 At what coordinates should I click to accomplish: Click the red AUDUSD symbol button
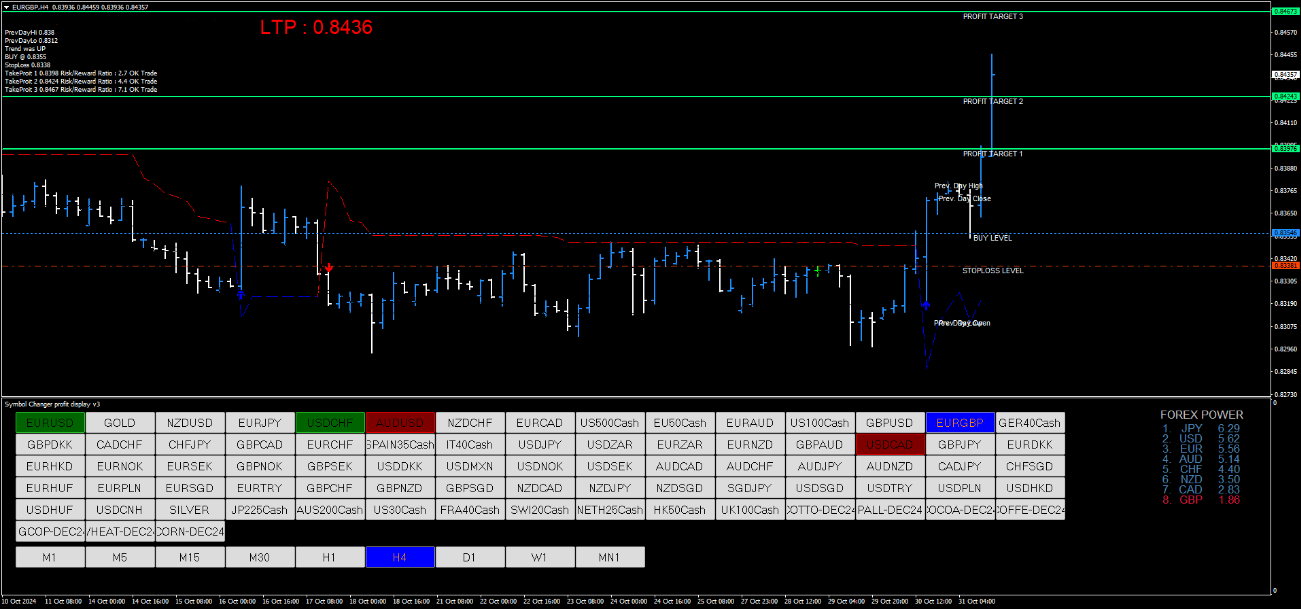coord(400,423)
